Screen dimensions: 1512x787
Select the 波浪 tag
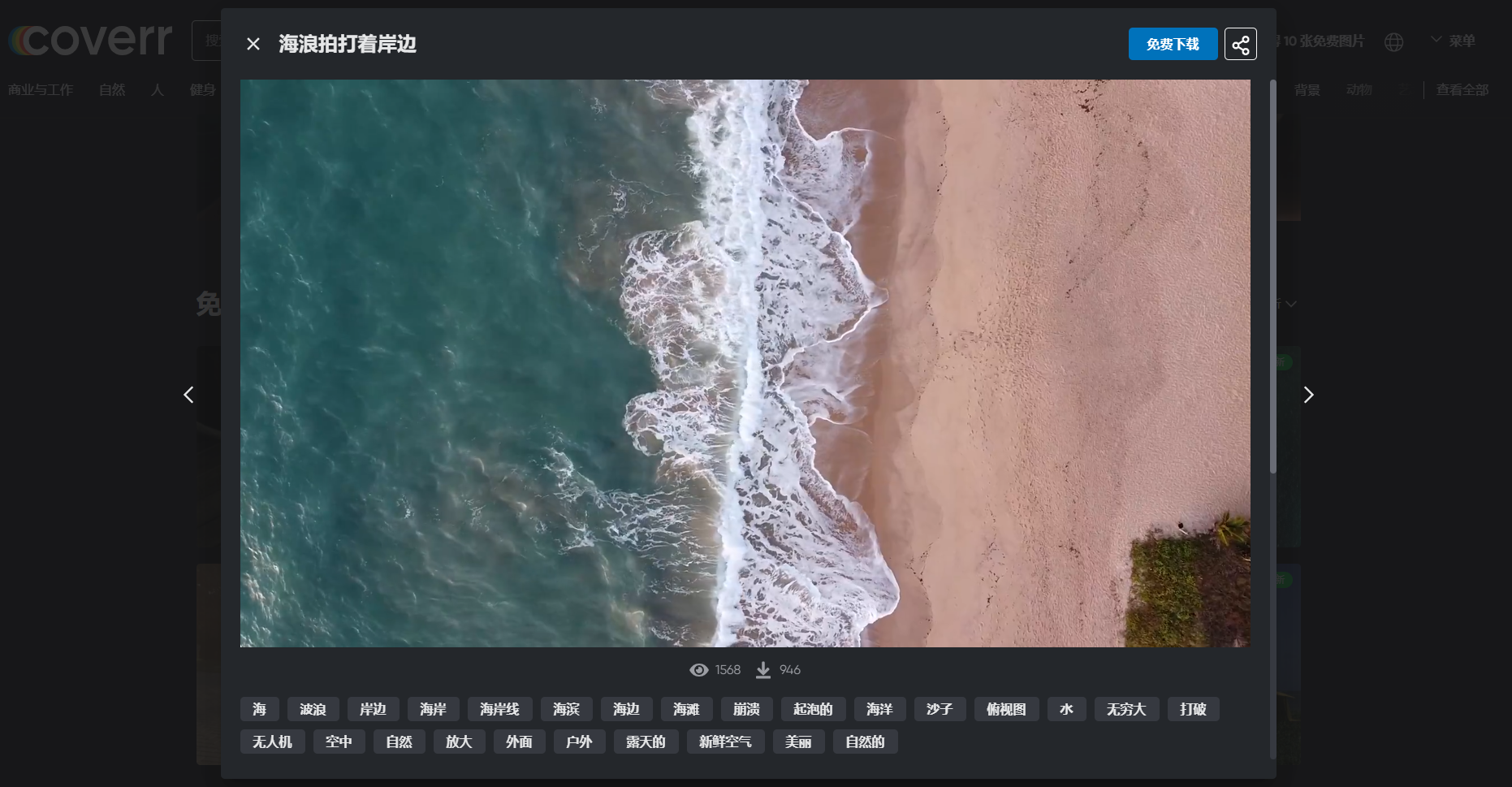coord(313,709)
